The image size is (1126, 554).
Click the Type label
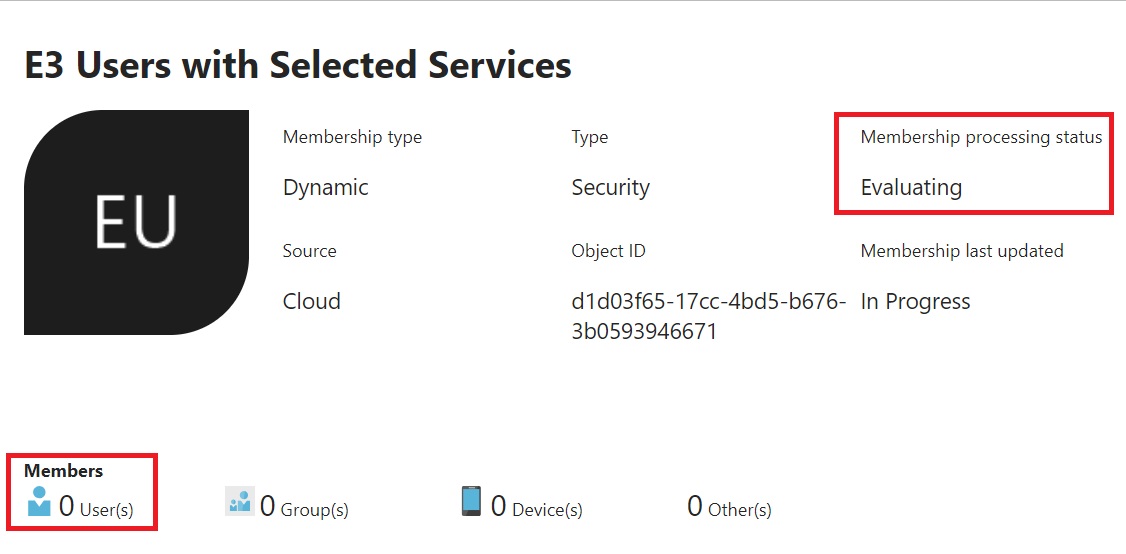590,137
